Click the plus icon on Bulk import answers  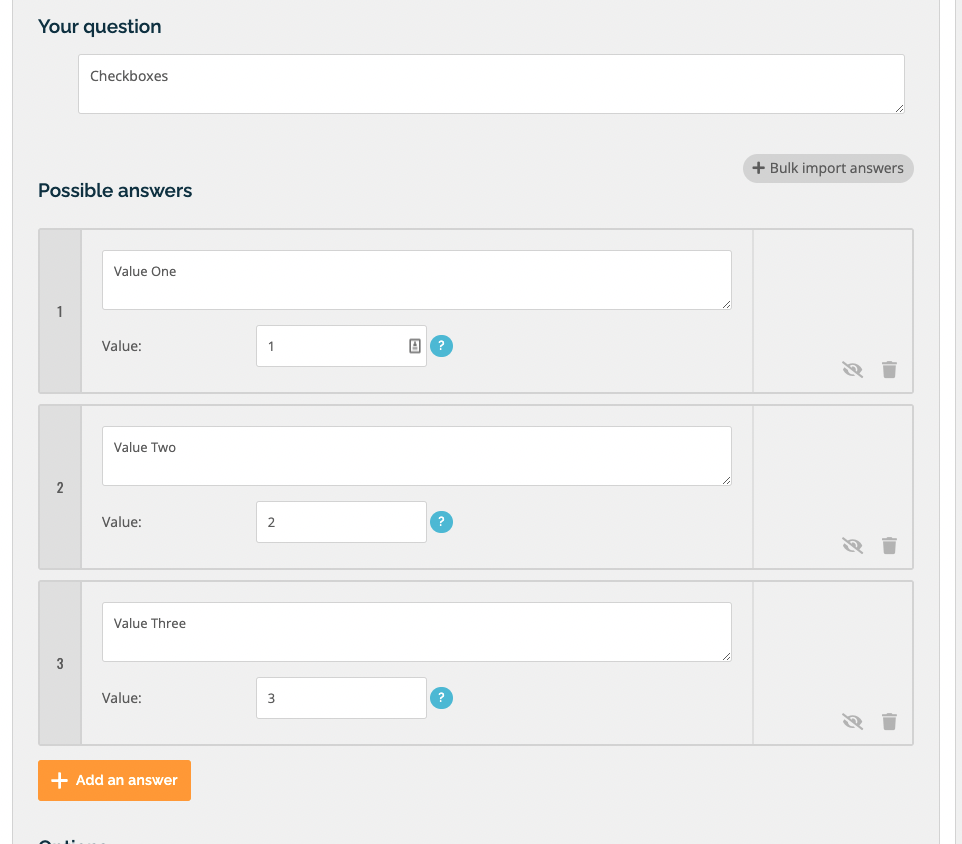point(757,168)
